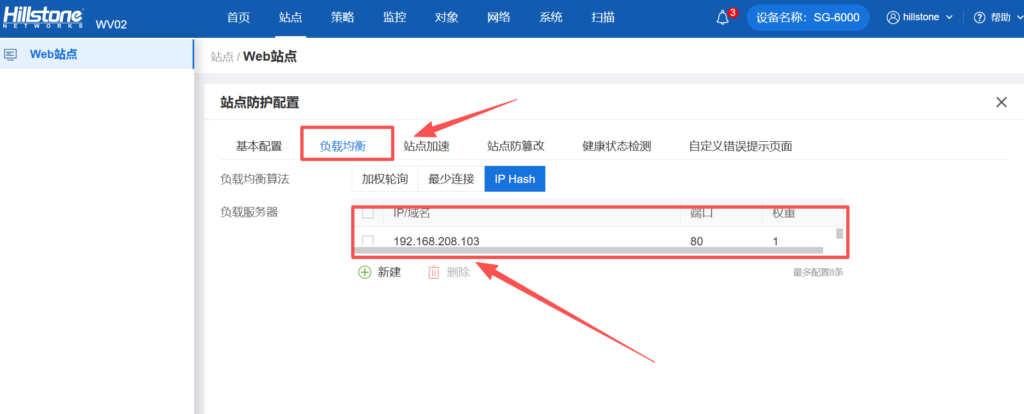Click the port value 80 cell

[x=696, y=241]
